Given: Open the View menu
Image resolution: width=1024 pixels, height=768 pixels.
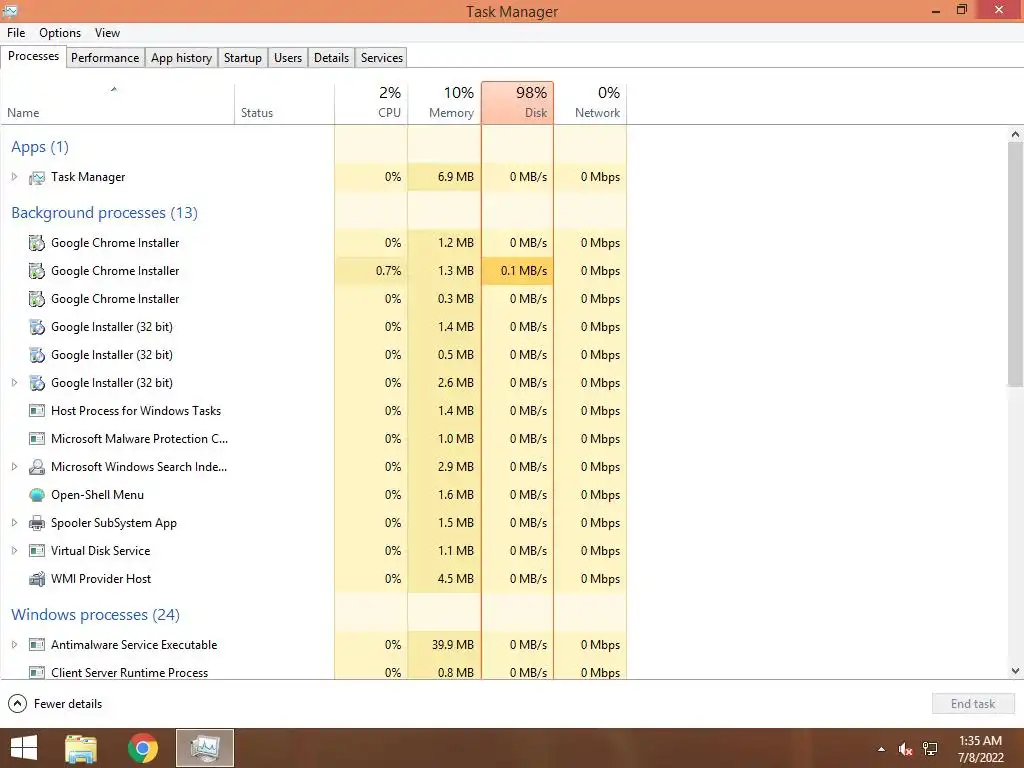Looking at the screenshot, I should tap(107, 33).
